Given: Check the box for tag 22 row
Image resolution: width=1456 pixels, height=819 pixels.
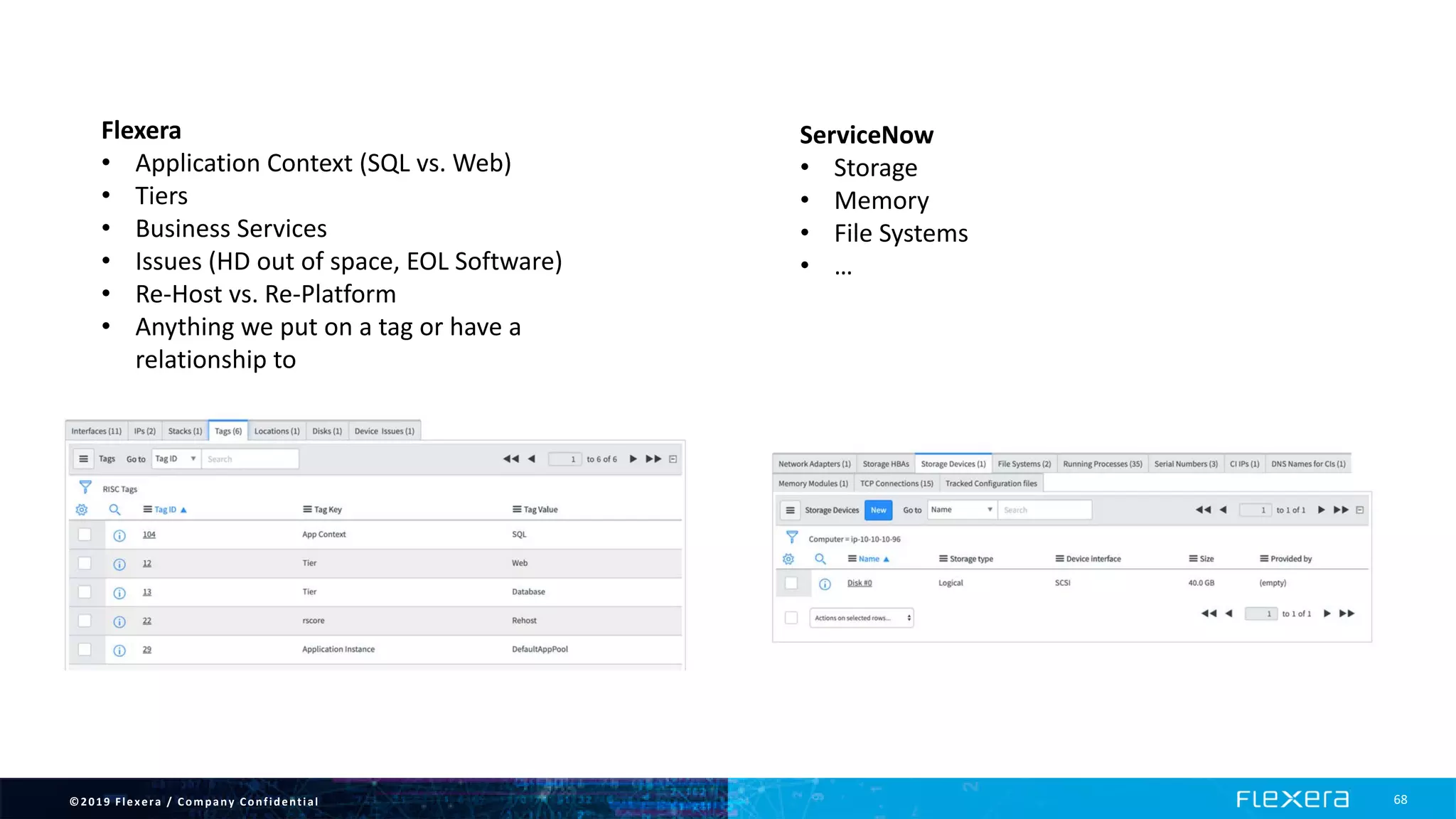Looking at the screenshot, I should [x=85, y=621].
